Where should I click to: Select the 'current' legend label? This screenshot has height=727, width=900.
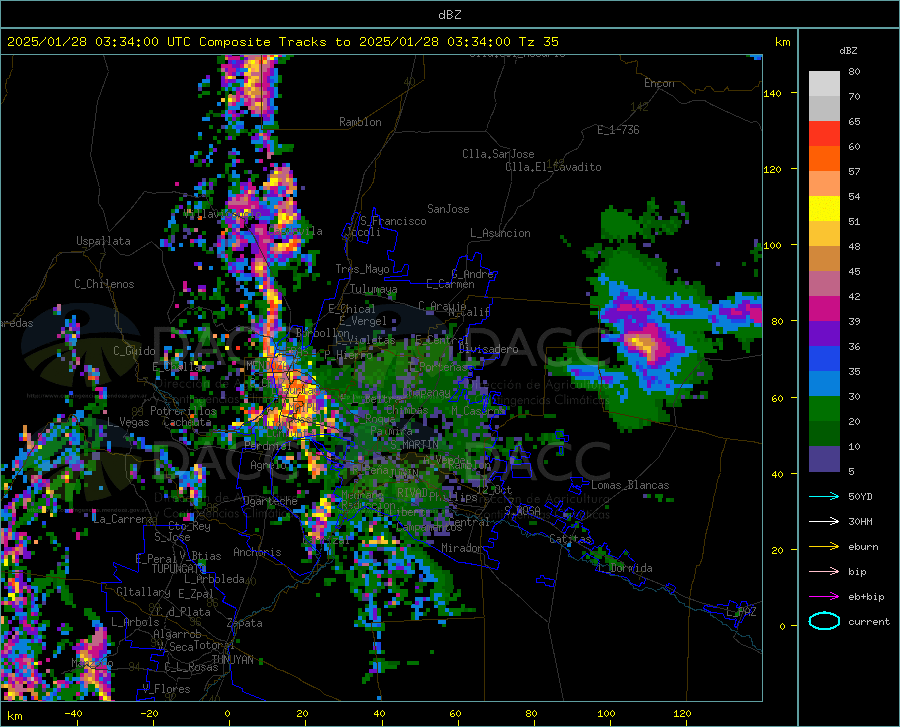click(869, 621)
